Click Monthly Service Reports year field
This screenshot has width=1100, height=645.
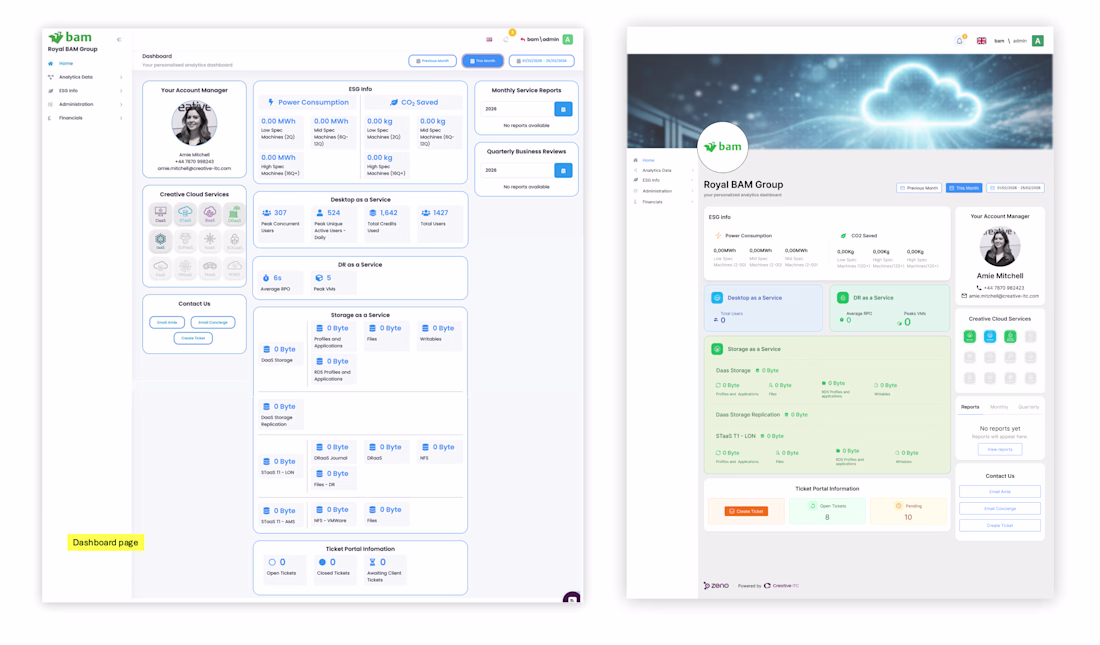517,109
